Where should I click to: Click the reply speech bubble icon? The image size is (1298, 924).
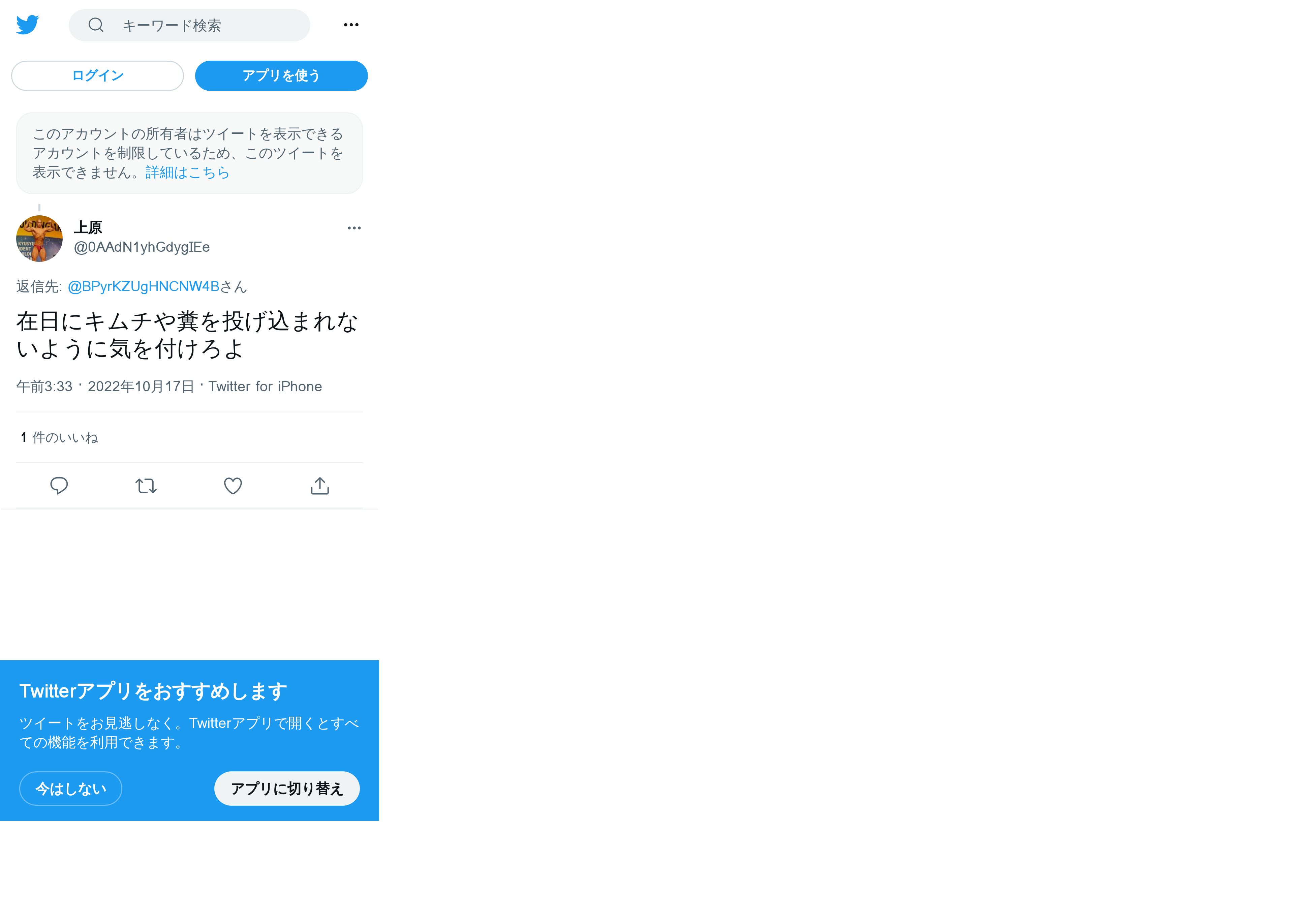pos(59,486)
